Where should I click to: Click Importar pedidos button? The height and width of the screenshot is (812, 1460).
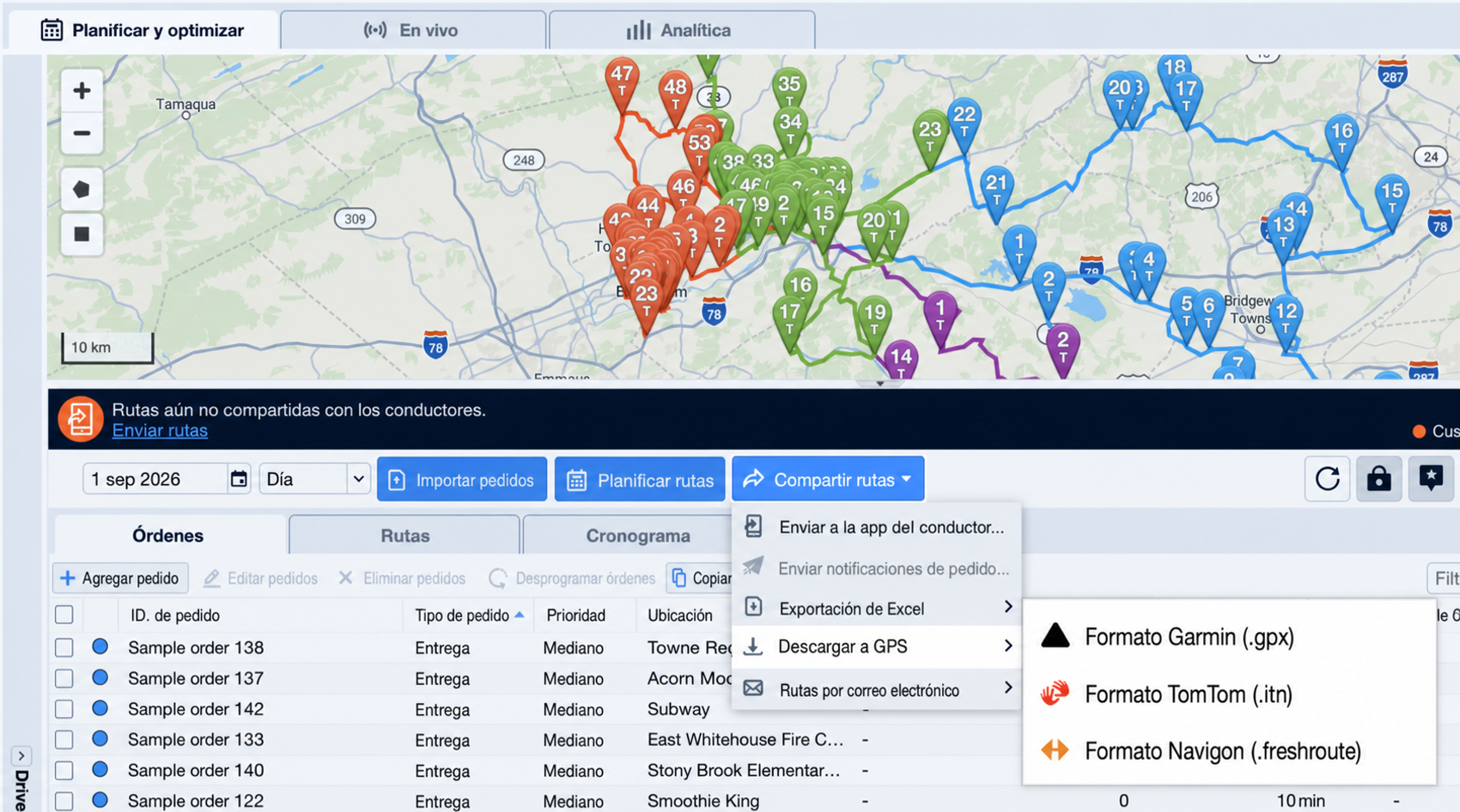pos(462,479)
